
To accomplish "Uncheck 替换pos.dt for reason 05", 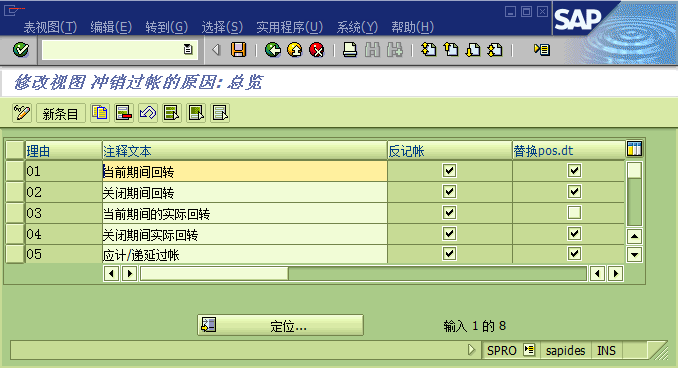I will pyautogui.click(x=574, y=253).
